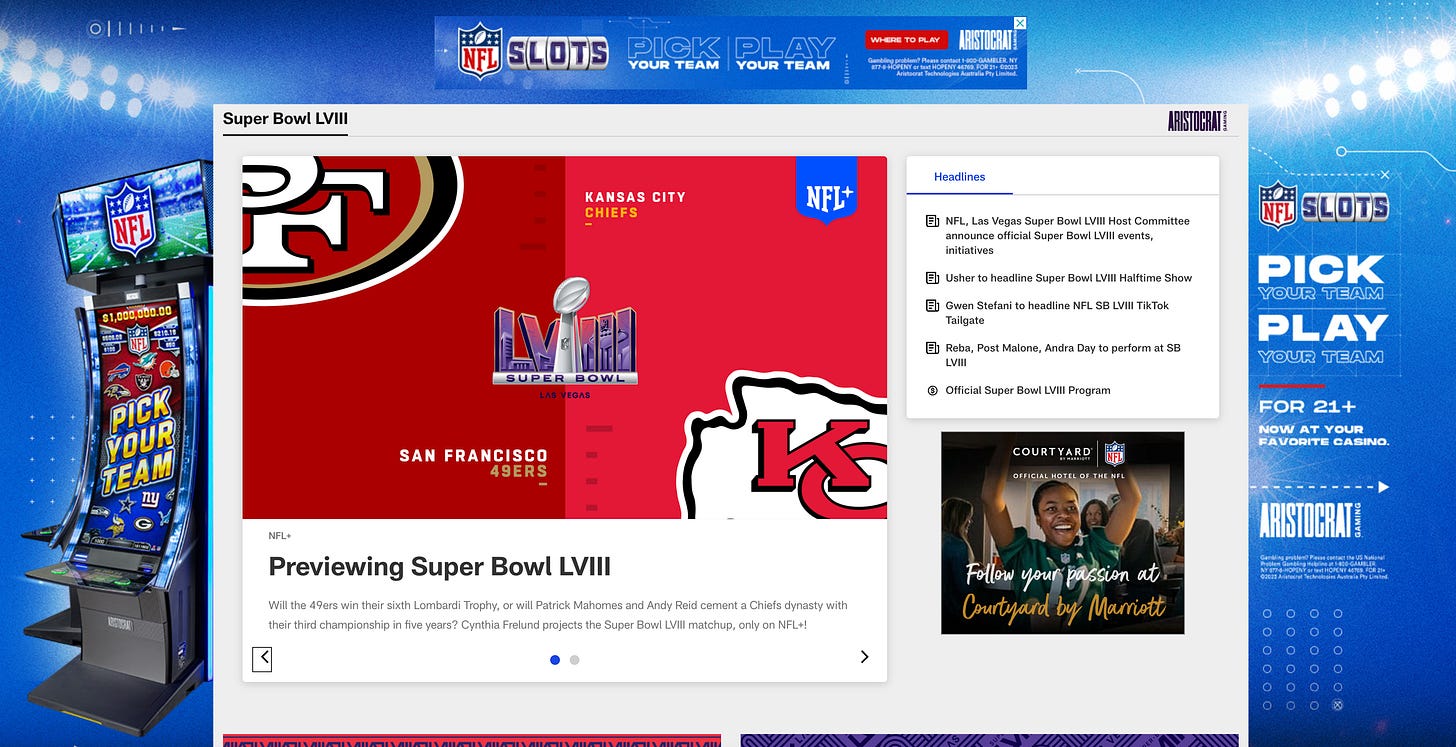
Task: Click the Where To Play red button
Action: (x=905, y=40)
